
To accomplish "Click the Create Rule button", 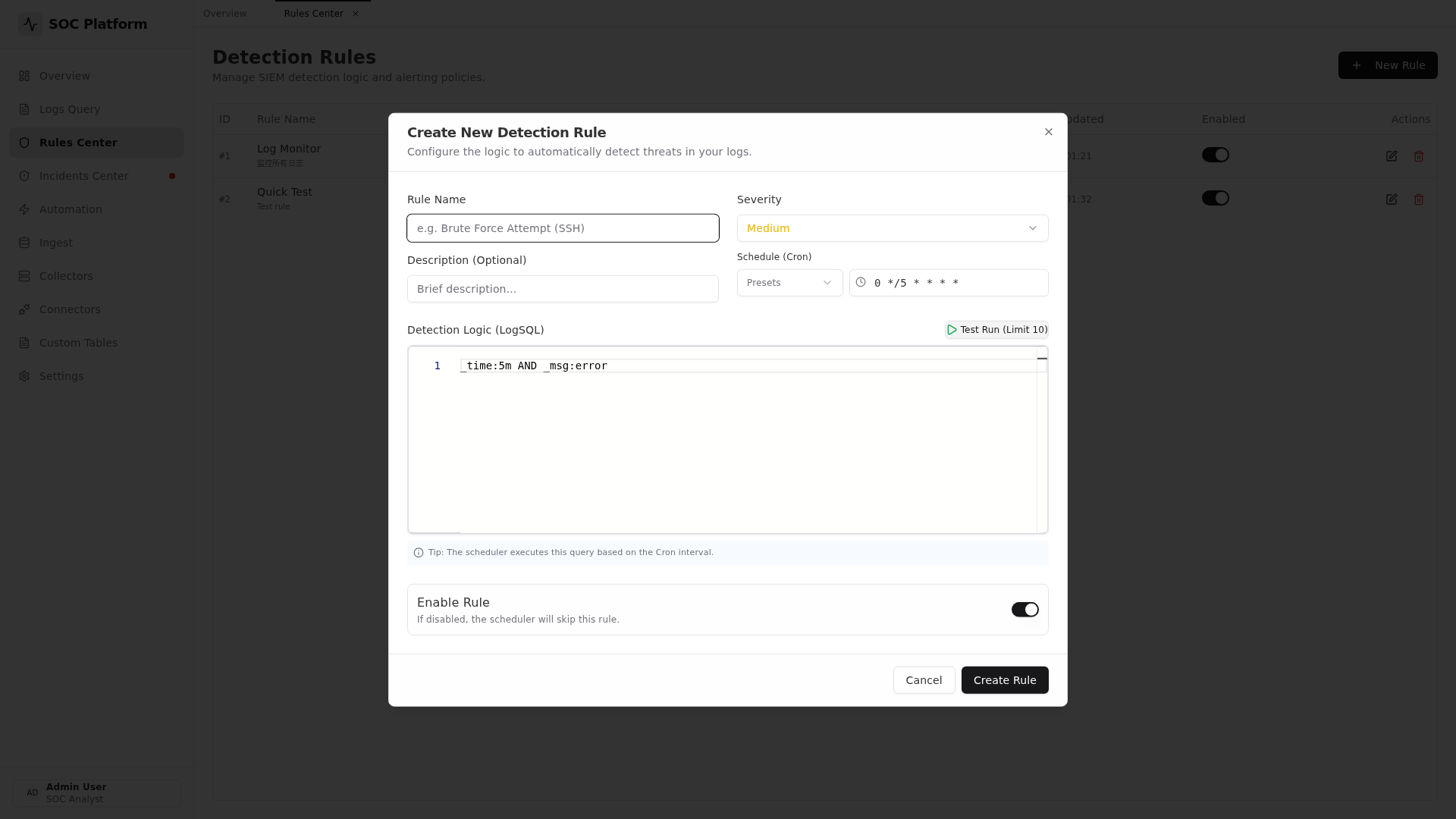I will pyautogui.click(x=1004, y=680).
